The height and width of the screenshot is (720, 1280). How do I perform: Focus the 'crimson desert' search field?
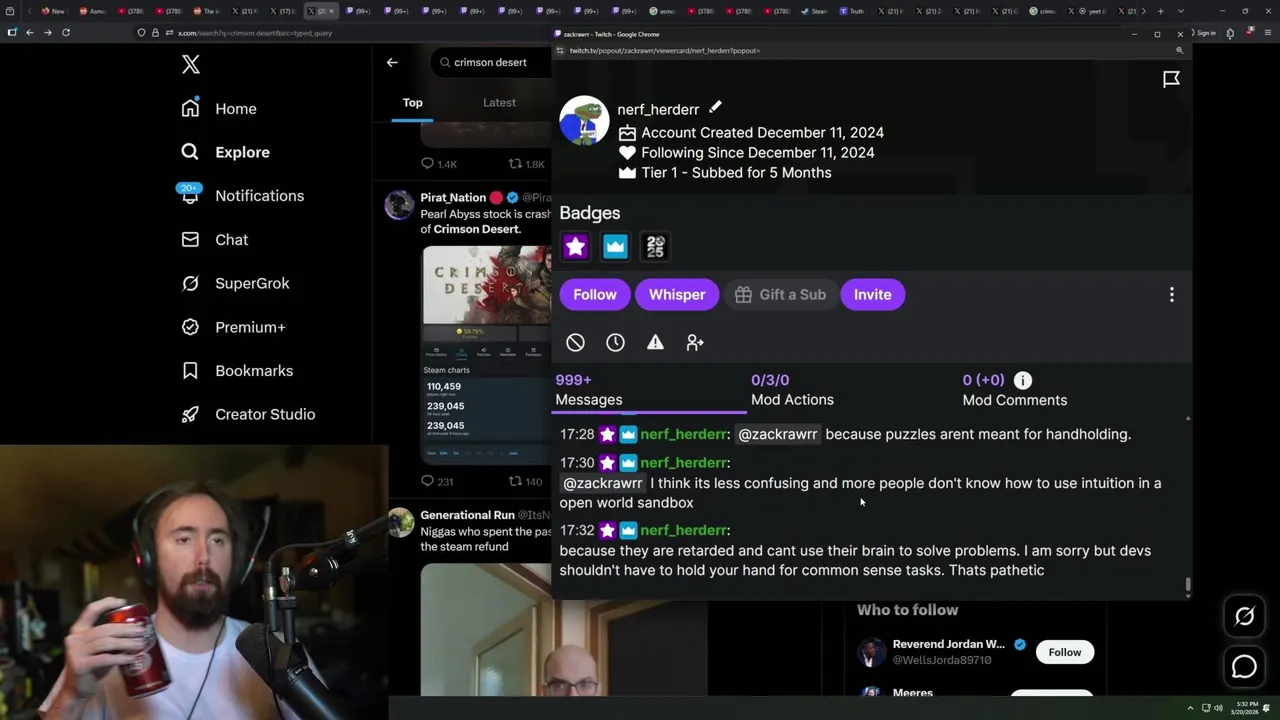pos(492,62)
